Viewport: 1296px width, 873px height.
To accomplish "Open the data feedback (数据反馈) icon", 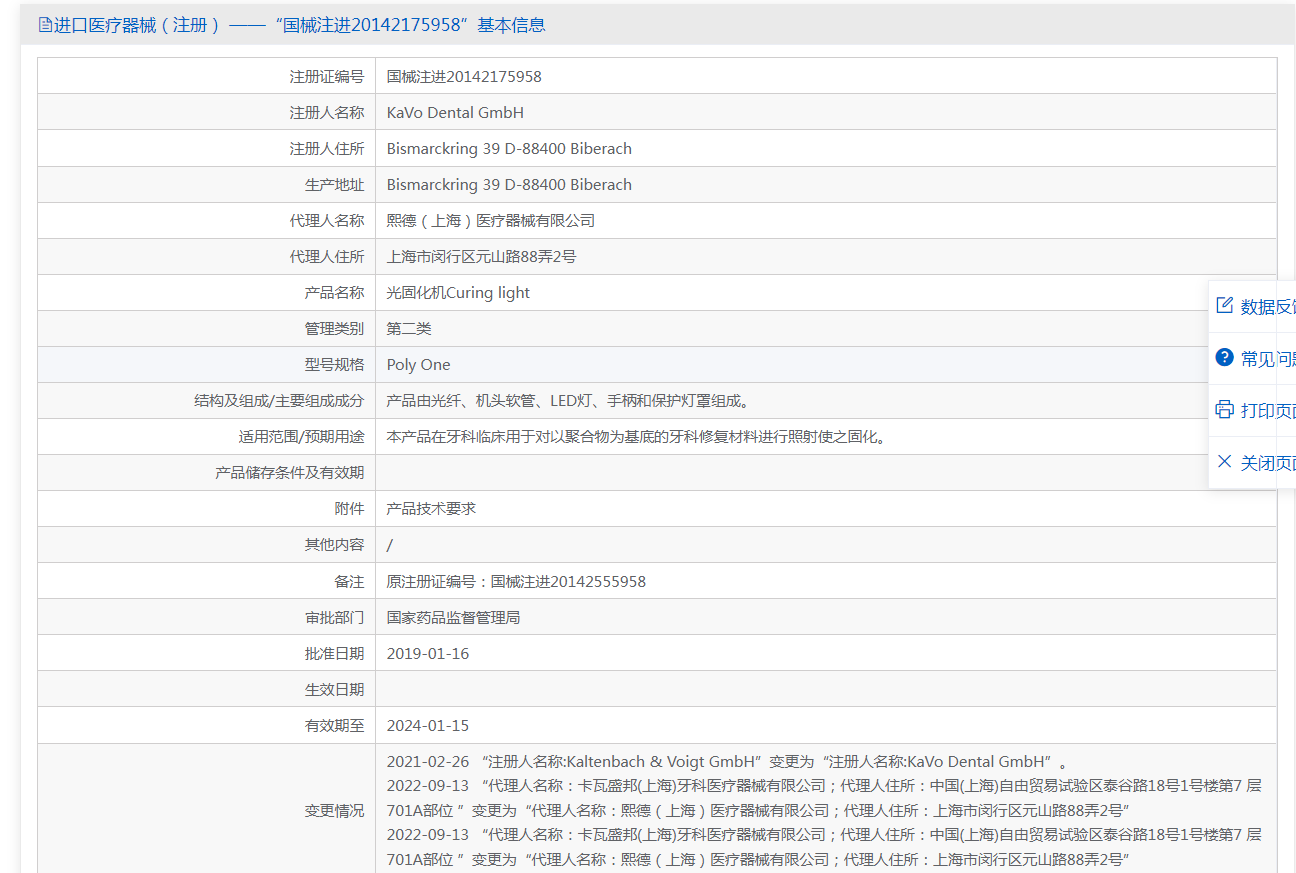I will tap(1224, 305).
